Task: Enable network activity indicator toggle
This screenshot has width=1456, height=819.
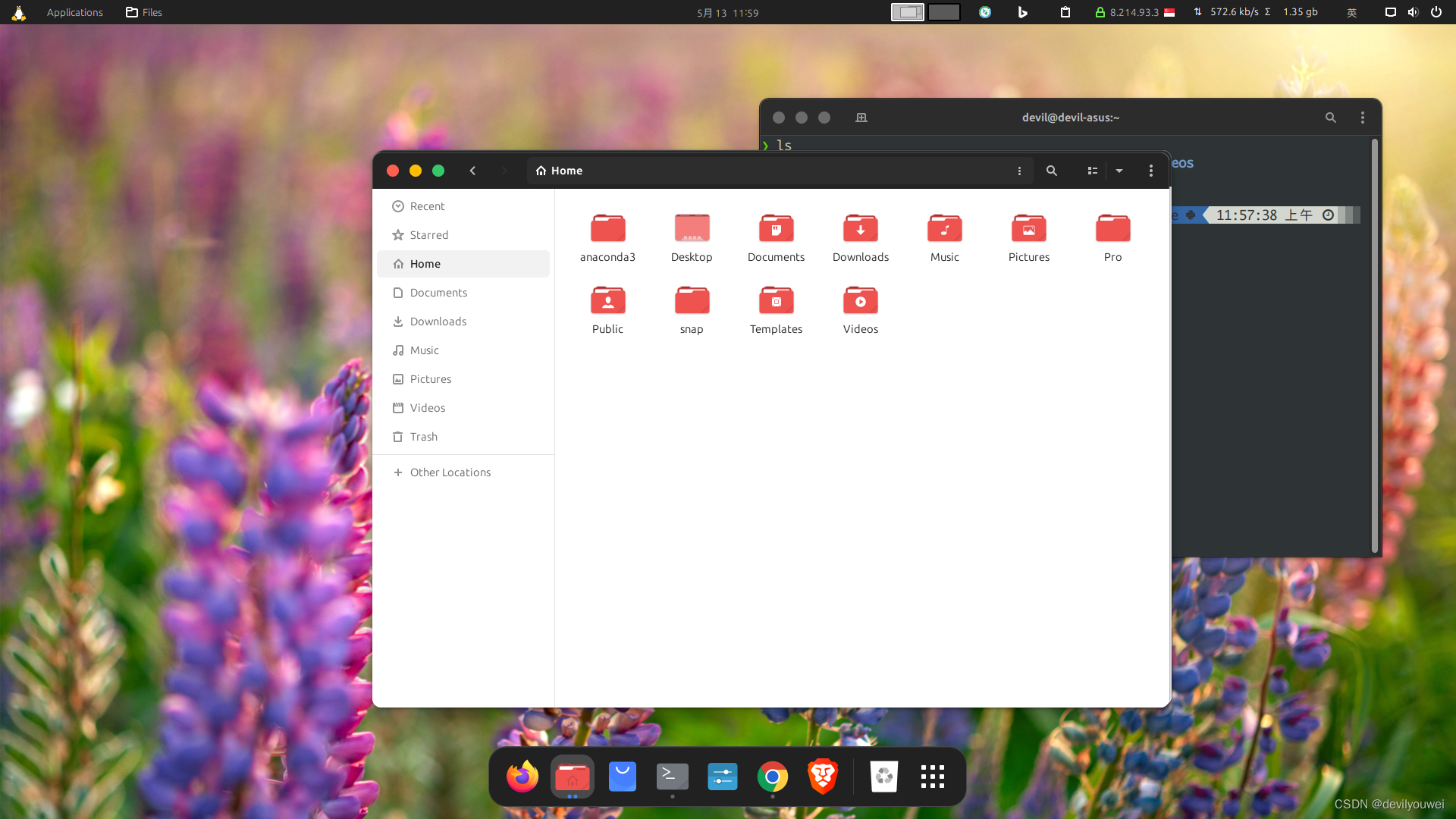Action: click(x=1197, y=12)
